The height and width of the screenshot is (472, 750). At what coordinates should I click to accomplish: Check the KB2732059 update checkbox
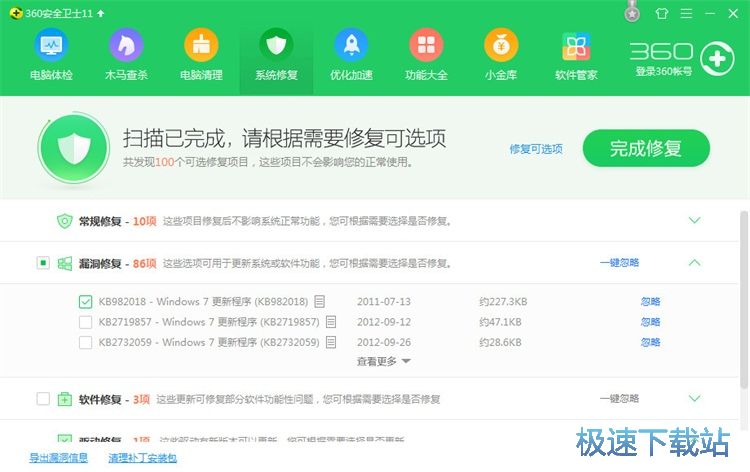point(85,342)
